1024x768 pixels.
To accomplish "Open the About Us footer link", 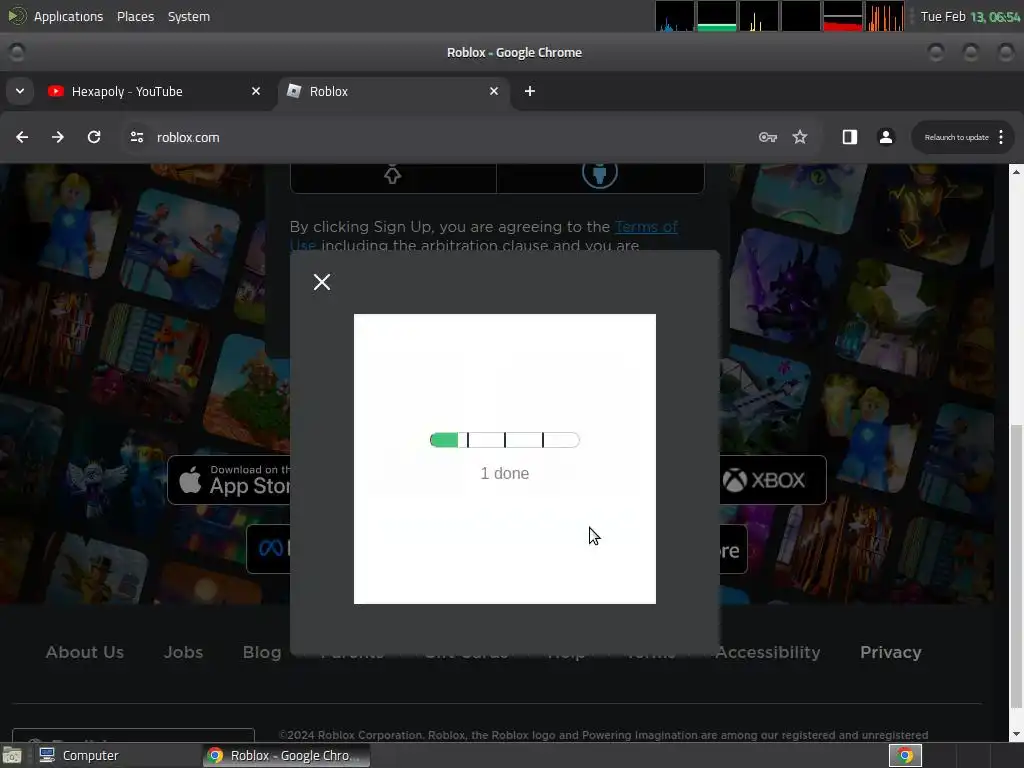I will [x=85, y=652].
